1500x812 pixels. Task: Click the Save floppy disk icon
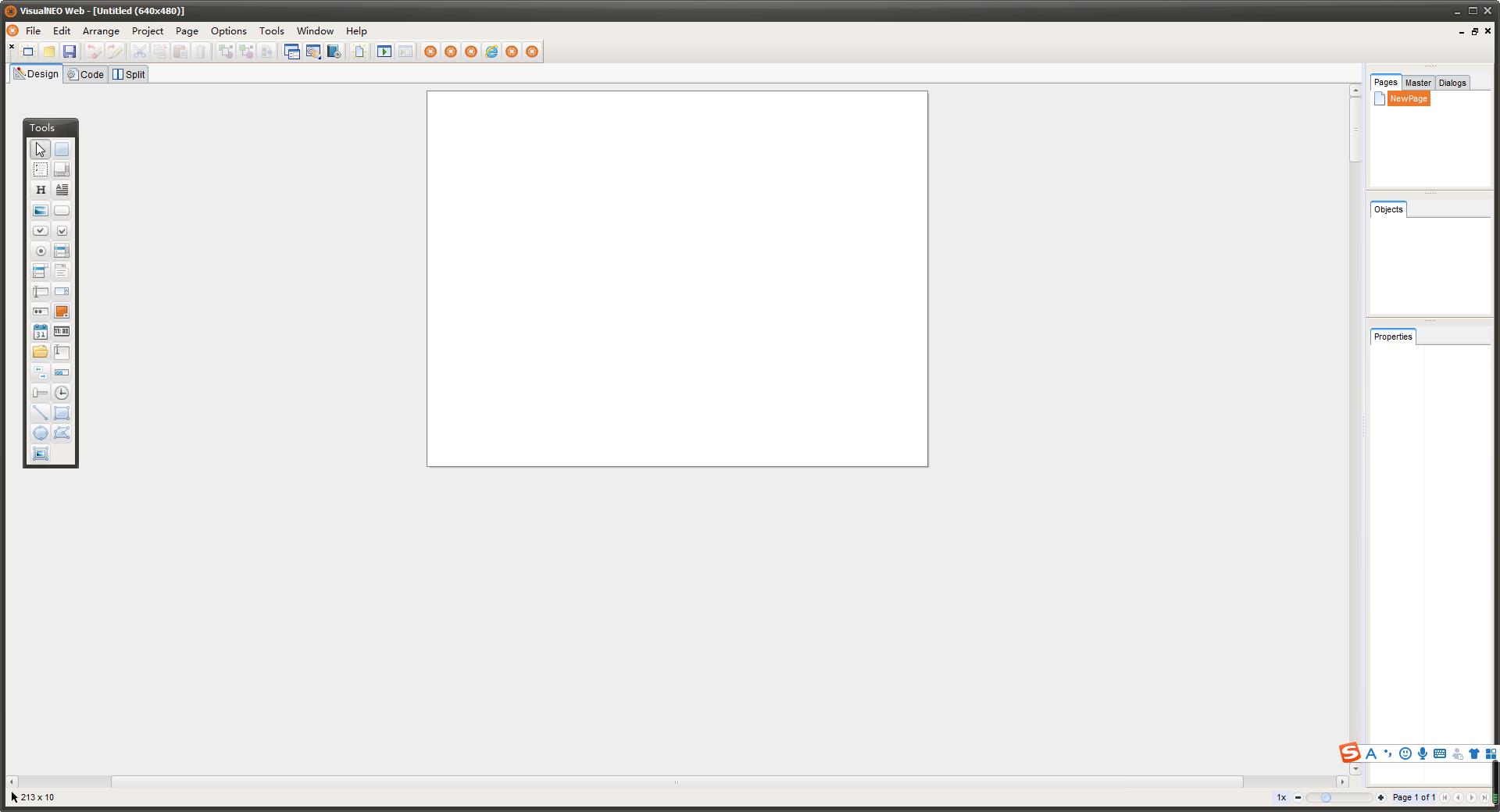70,52
